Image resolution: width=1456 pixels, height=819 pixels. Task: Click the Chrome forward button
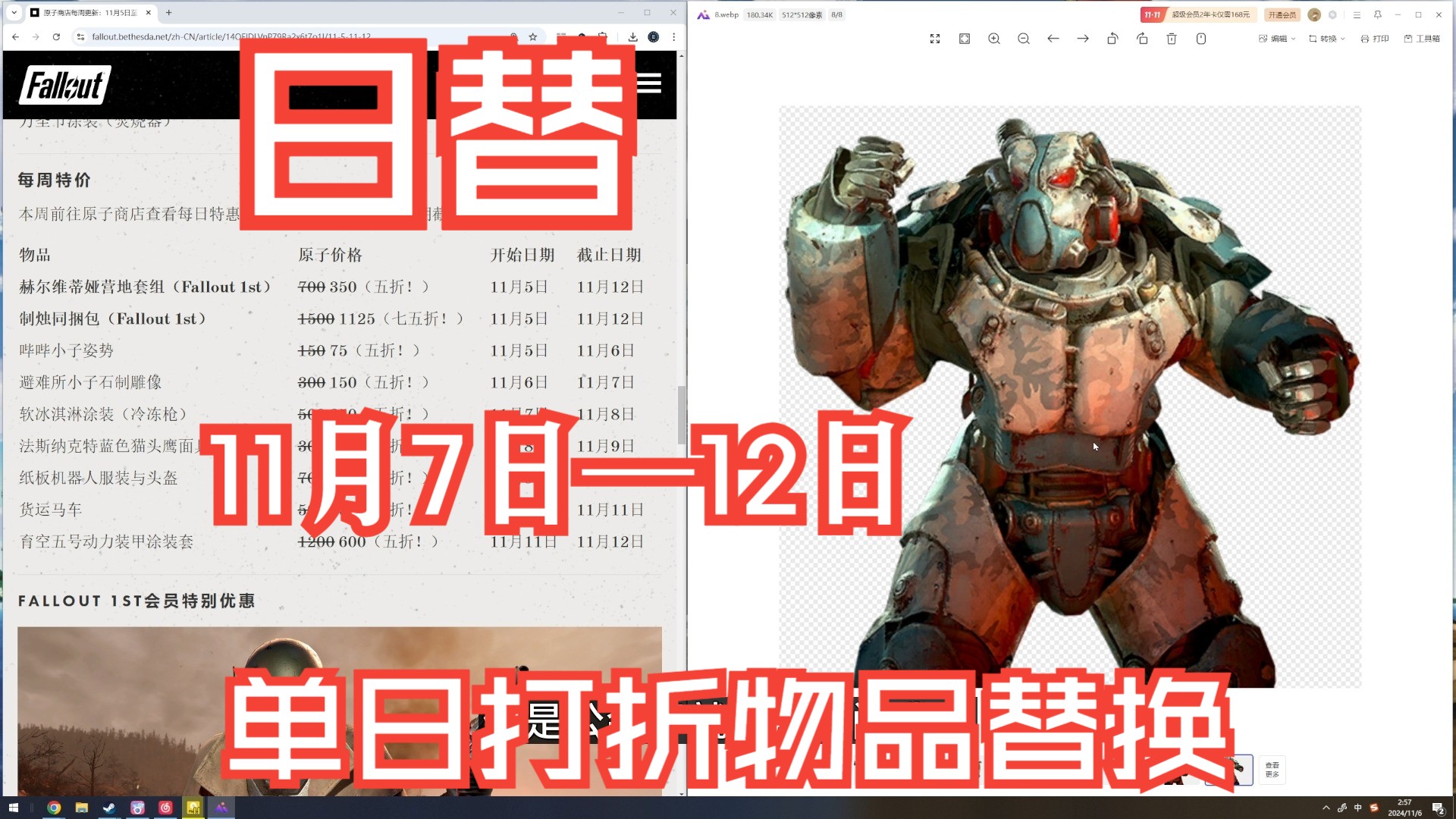[36, 36]
